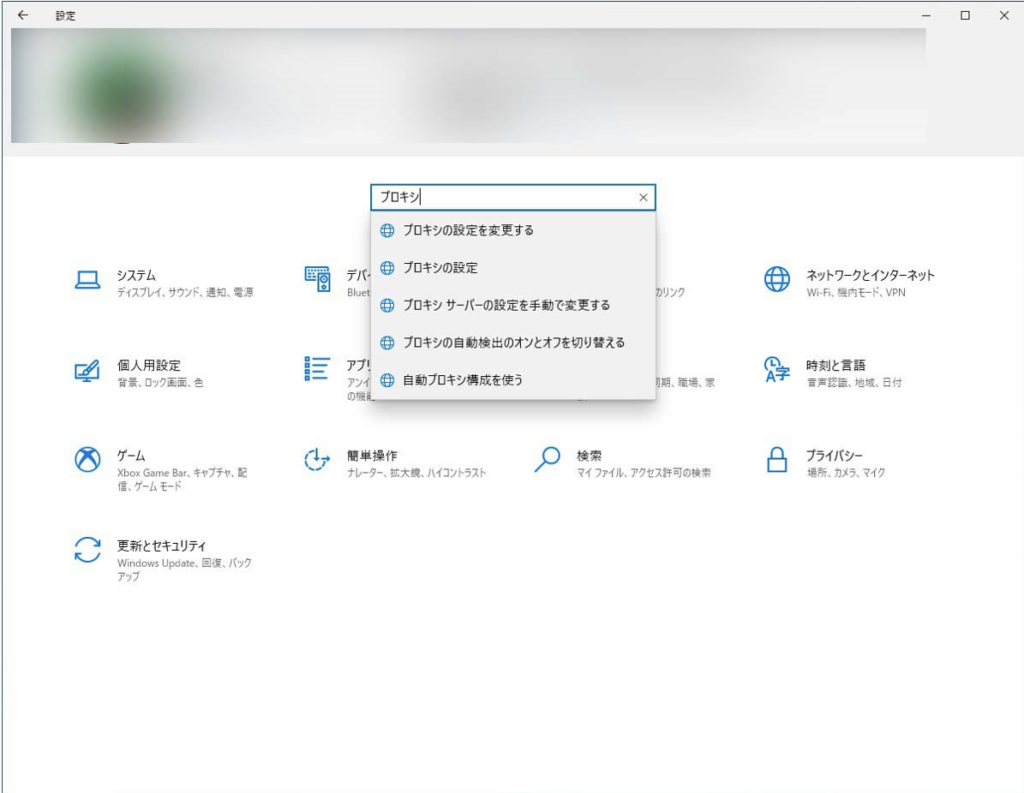Open the '更新とセキュリティ' settings link
Viewport: 1024px width, 793px height.
(x=161, y=546)
